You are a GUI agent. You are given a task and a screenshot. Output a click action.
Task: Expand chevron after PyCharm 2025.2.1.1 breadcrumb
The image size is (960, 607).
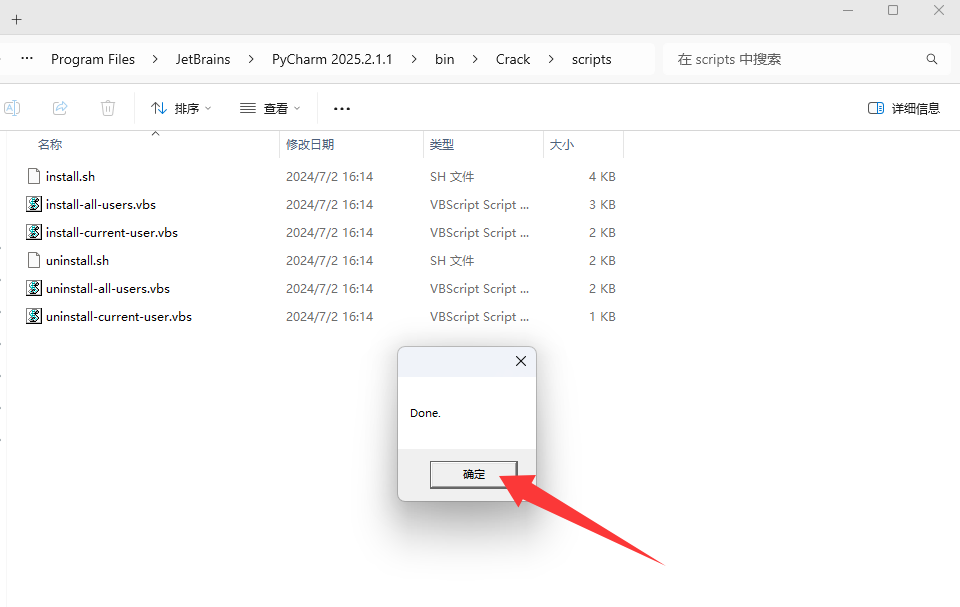(414, 59)
